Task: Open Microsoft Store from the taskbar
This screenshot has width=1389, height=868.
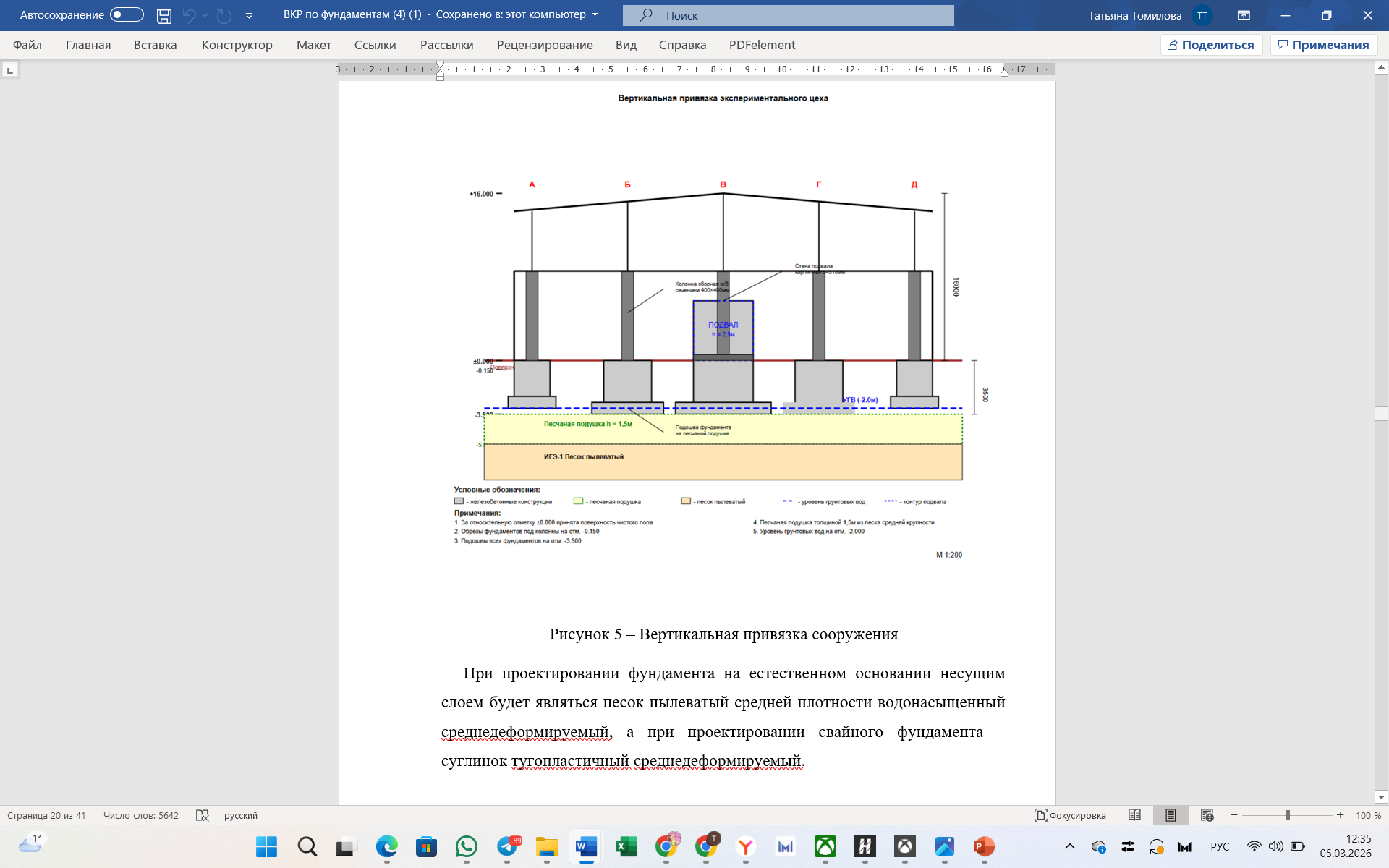Action: [x=427, y=846]
